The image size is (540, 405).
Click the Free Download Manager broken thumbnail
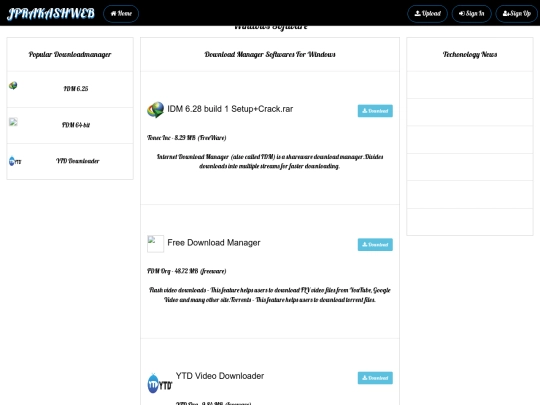[155, 244]
